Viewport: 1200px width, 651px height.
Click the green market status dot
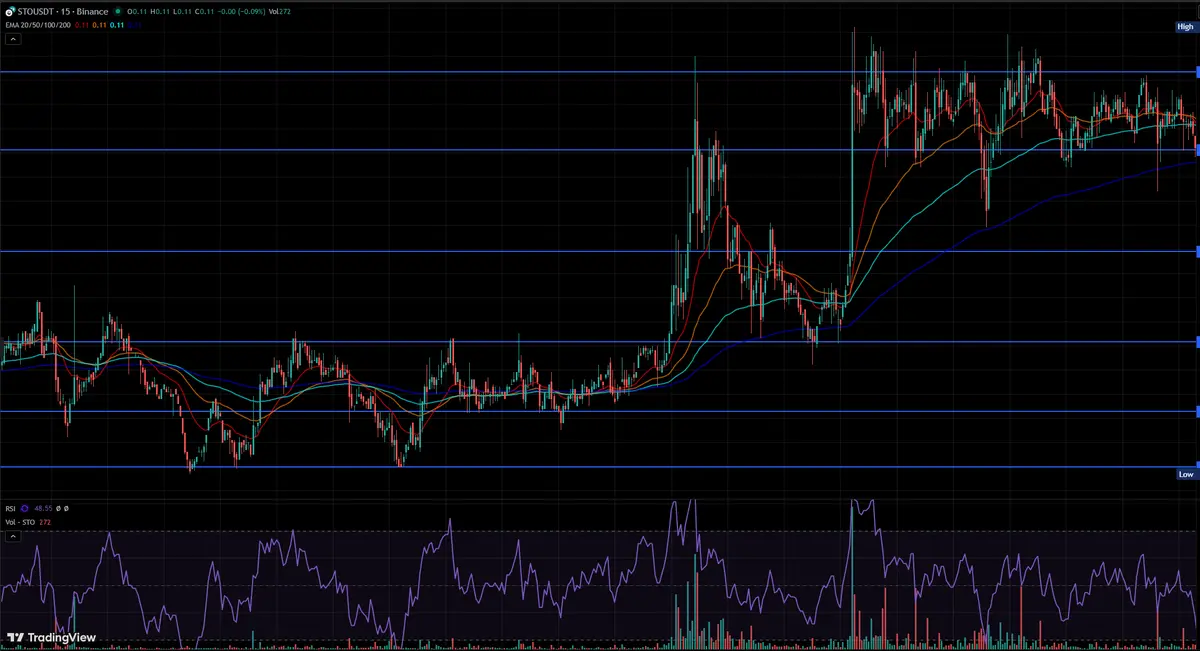pos(118,12)
